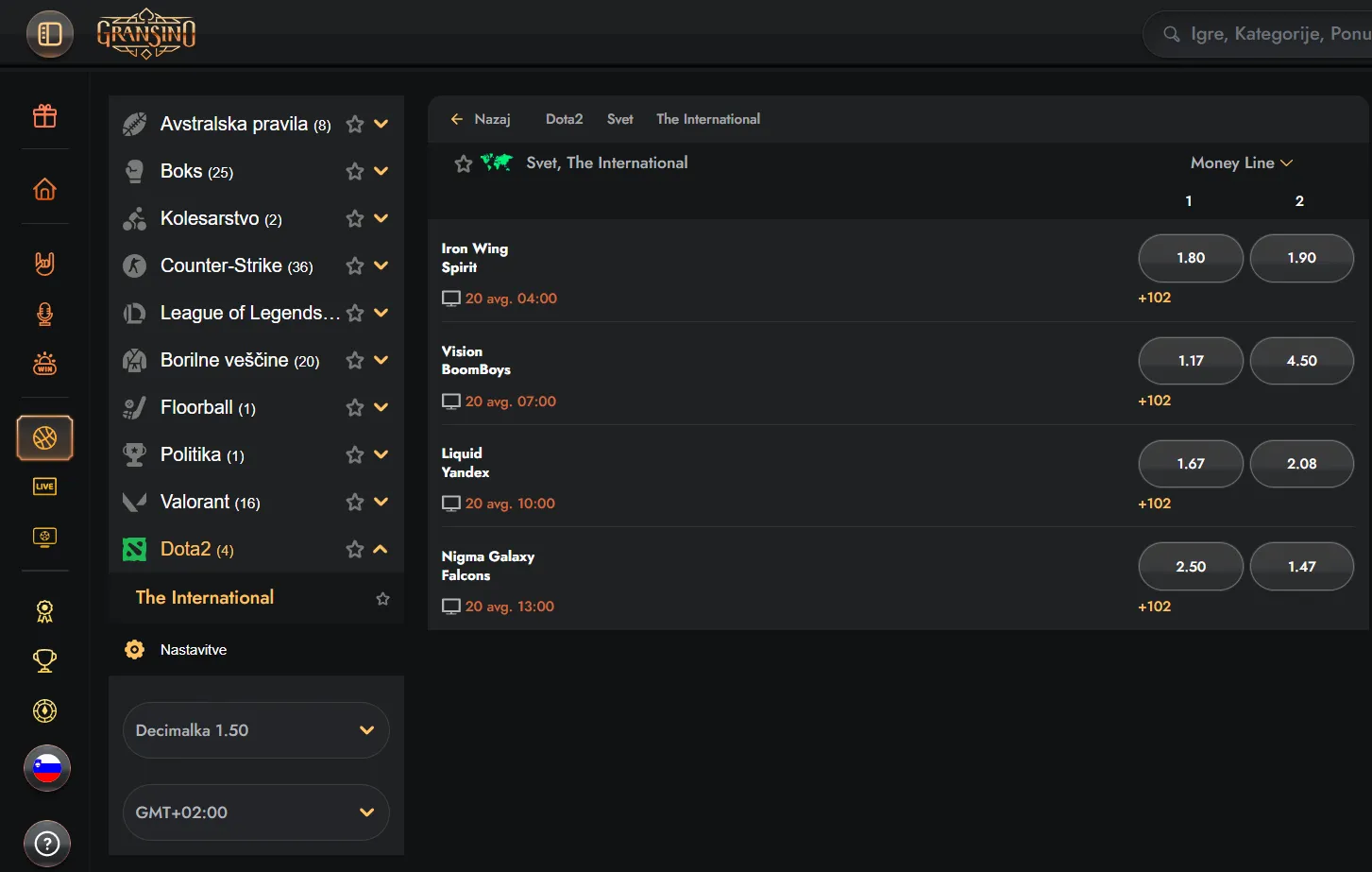Bet on Falcons at 1.47

pos(1302,567)
